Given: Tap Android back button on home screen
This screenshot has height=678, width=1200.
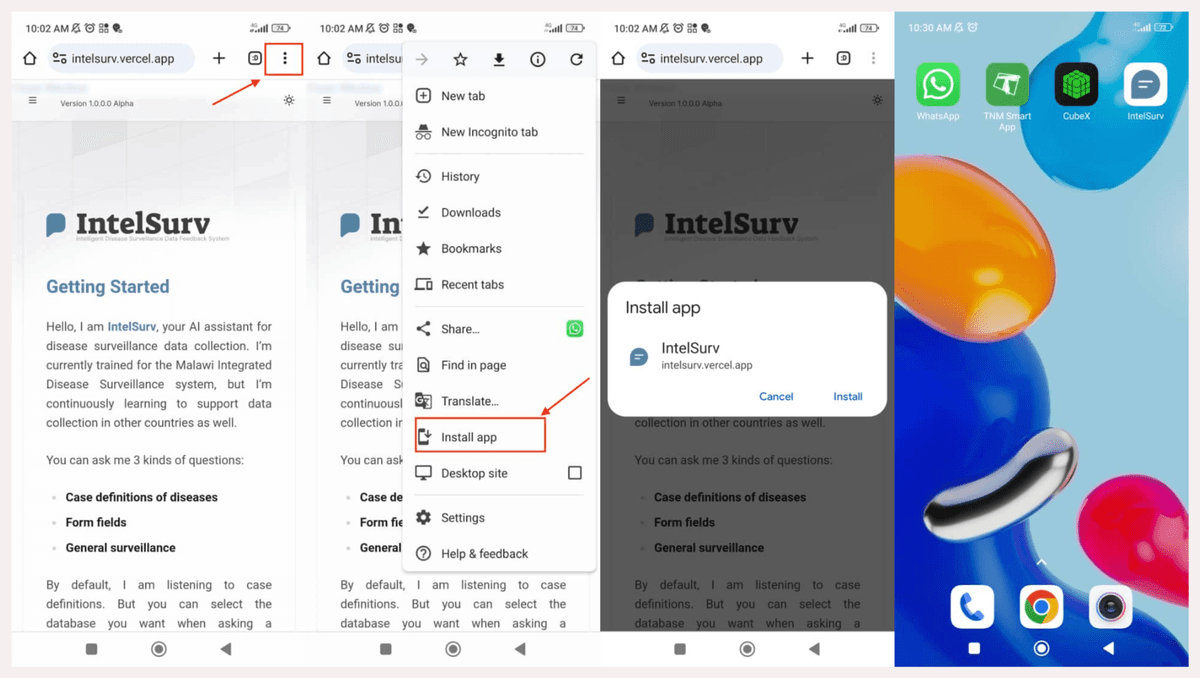Looking at the screenshot, I should 1108,648.
